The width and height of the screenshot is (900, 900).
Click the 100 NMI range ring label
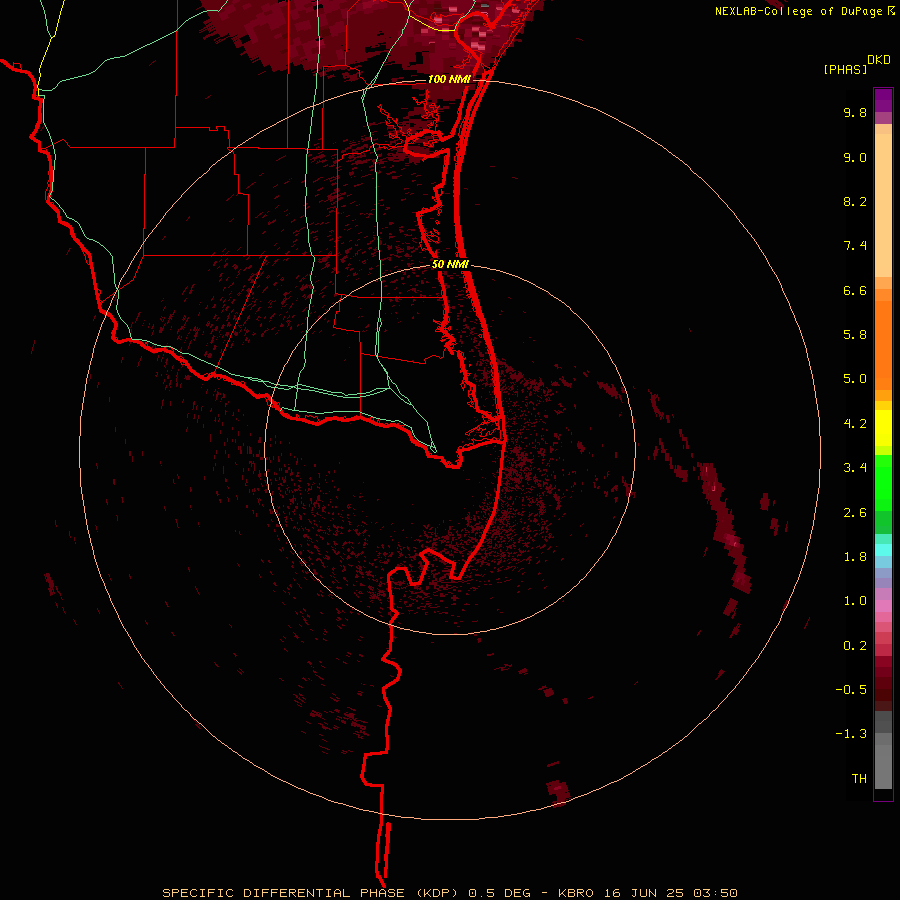point(449,79)
